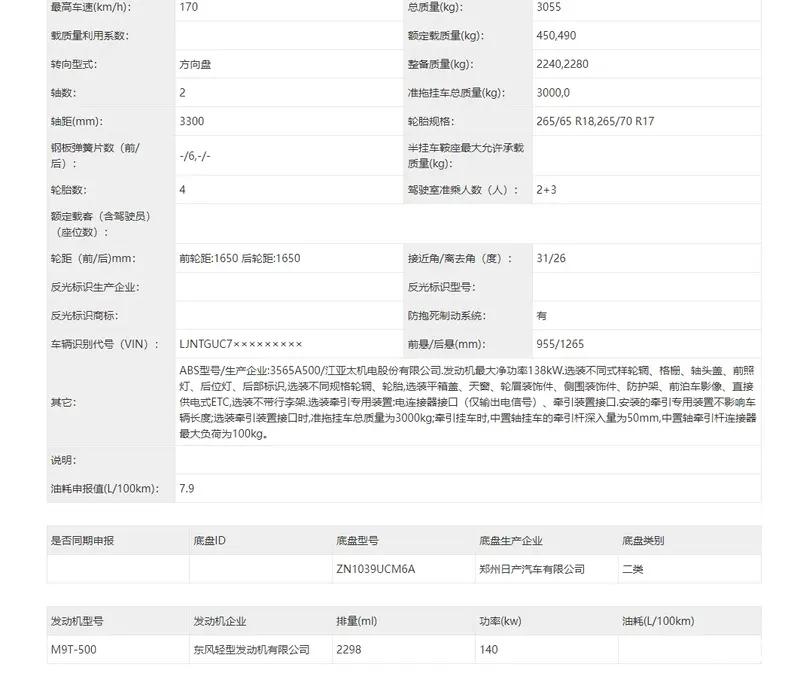
Task: Click the 其它 remarks paragraph text
Action: coord(467,403)
